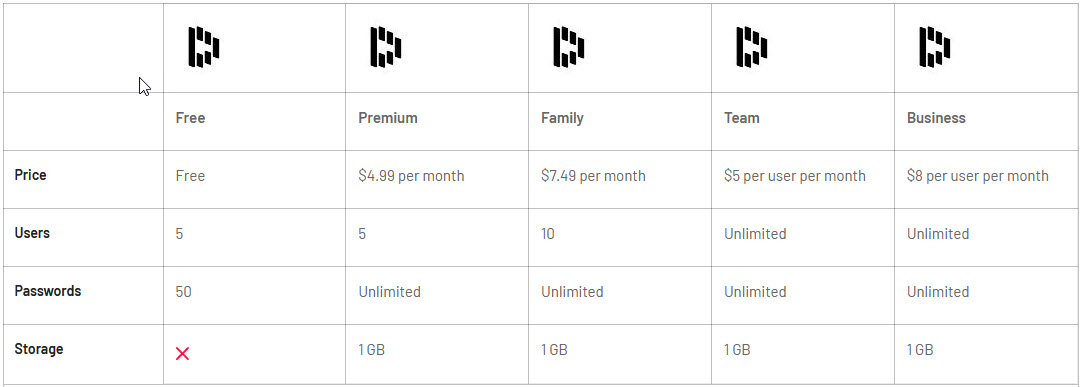
Task: Click the Price row label
Action: click(x=30, y=175)
